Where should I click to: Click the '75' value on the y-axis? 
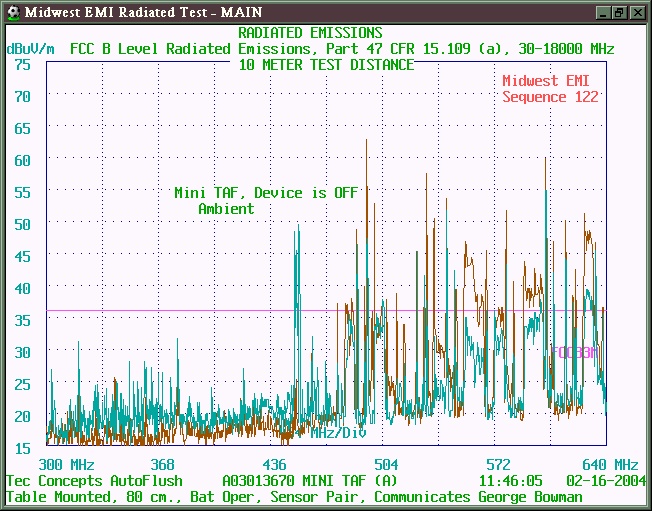click(22, 64)
